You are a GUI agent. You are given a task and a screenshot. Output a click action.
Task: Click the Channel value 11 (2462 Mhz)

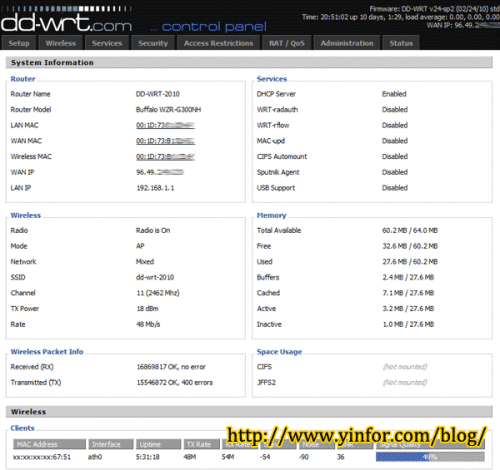(158, 293)
